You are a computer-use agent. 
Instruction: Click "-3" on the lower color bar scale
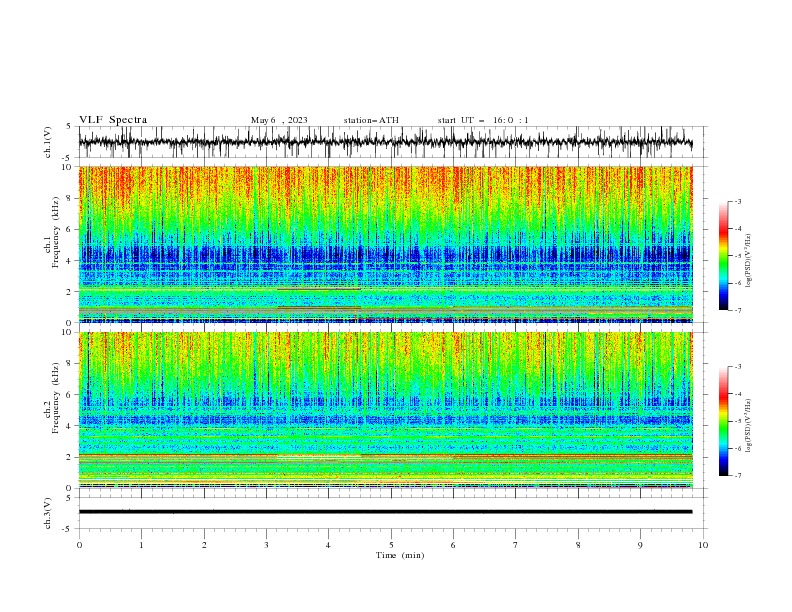pyautogui.click(x=738, y=367)
